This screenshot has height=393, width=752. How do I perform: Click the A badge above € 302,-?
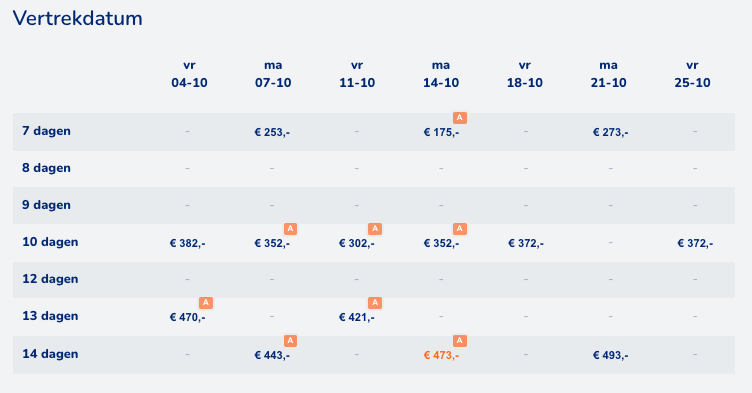coord(375,229)
